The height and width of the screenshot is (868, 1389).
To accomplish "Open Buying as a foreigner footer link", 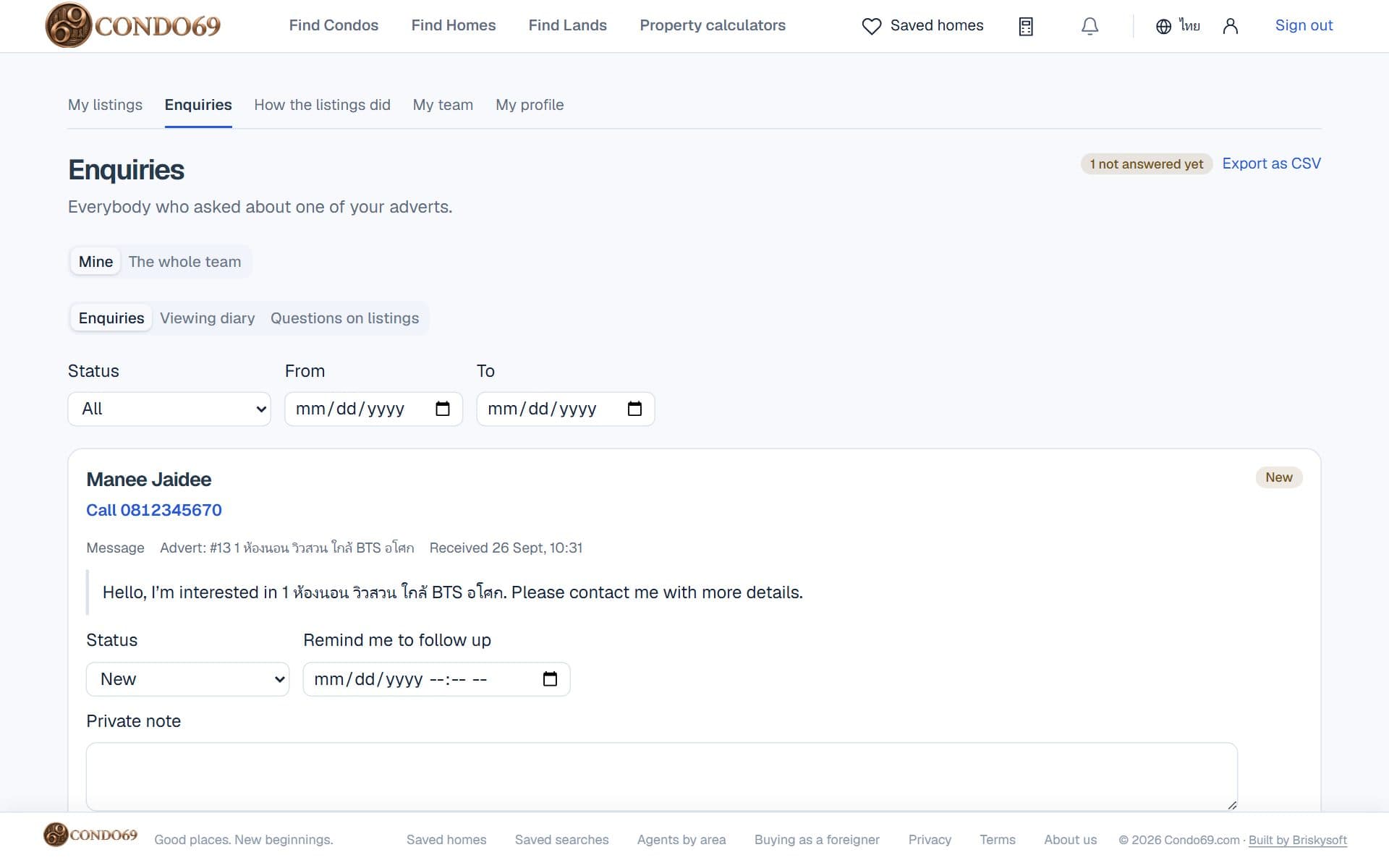I will click(x=817, y=840).
